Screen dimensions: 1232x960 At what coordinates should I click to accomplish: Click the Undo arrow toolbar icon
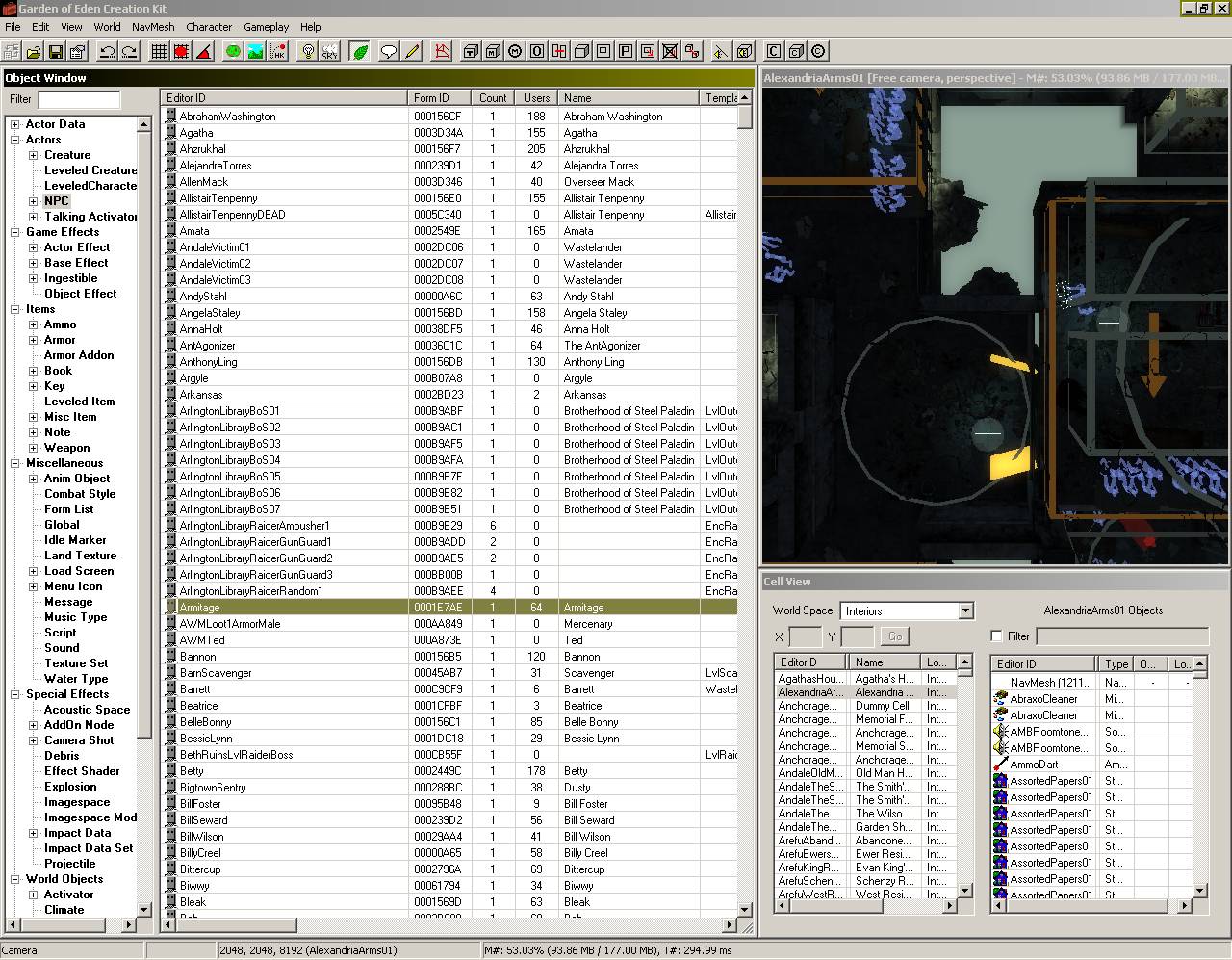click(x=106, y=51)
